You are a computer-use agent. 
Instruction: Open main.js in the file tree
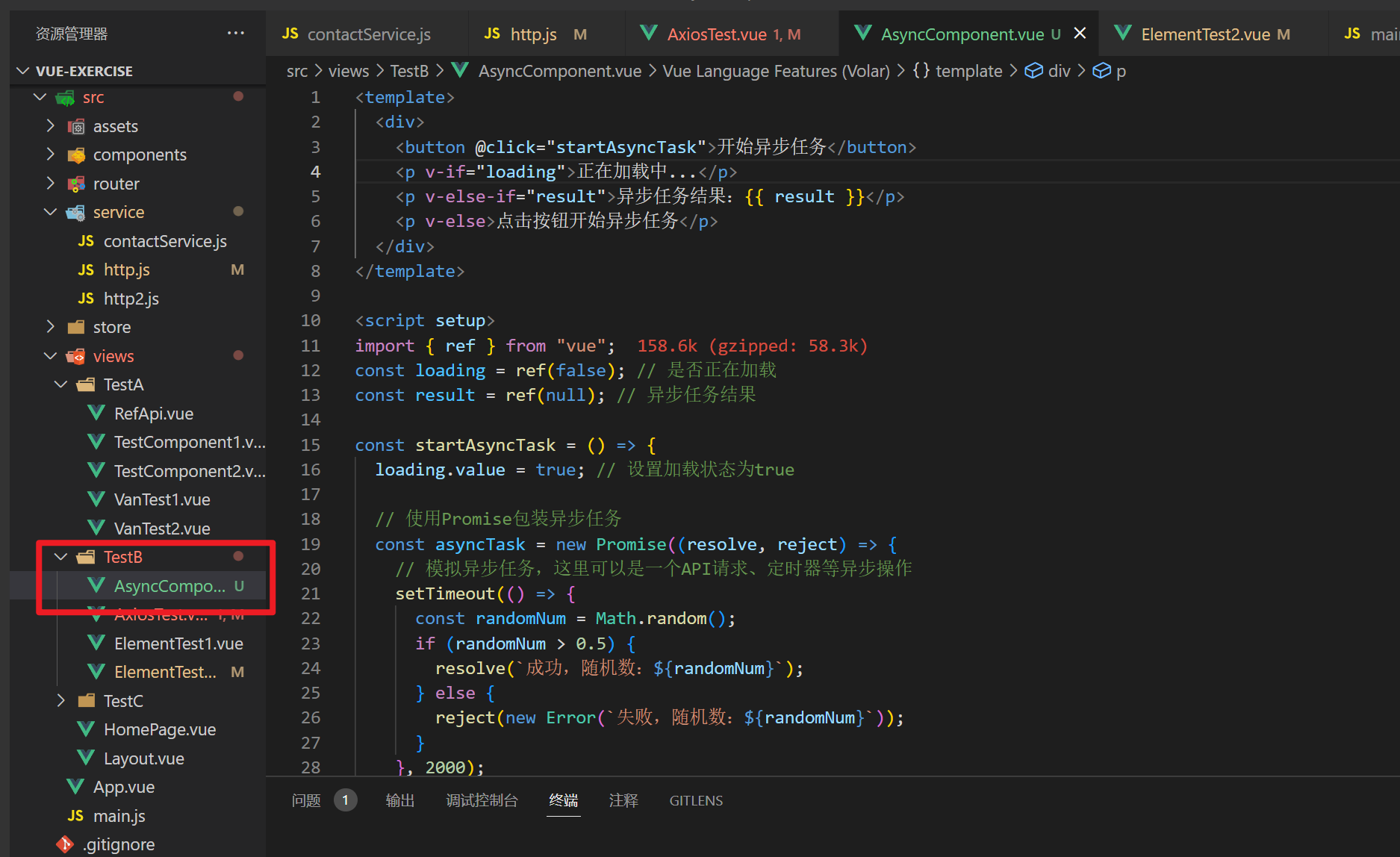coord(119,816)
